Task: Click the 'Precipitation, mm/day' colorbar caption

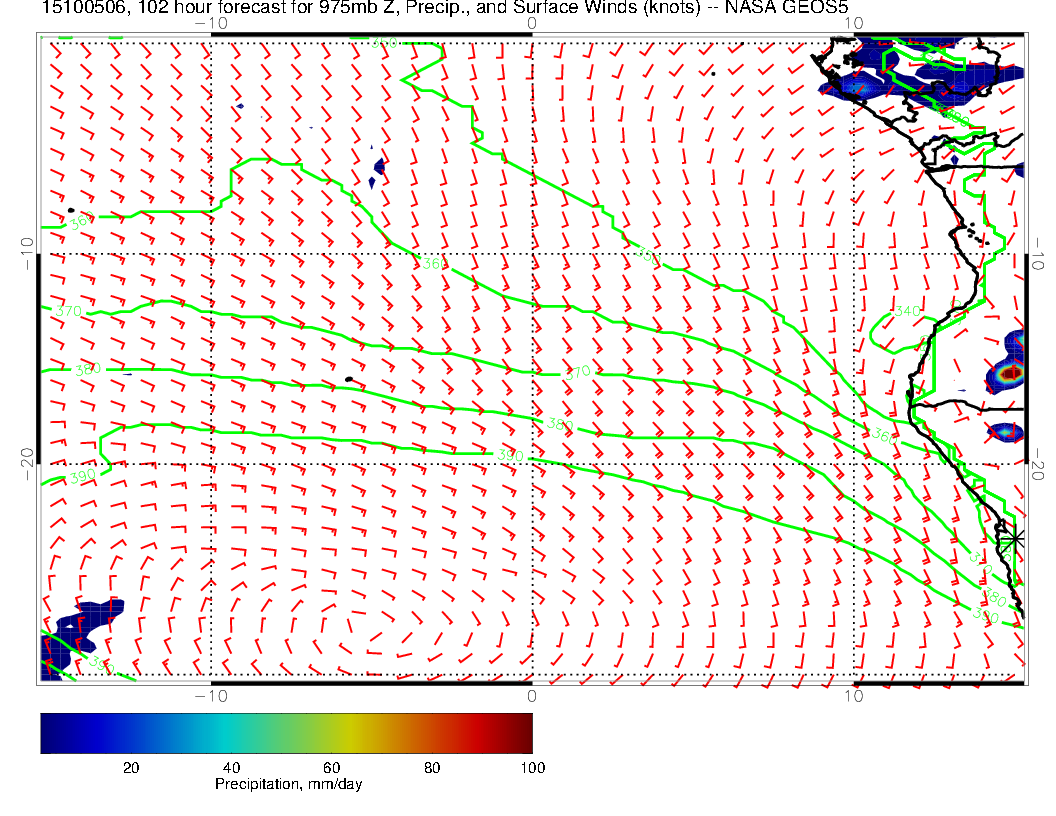Action: [288, 784]
